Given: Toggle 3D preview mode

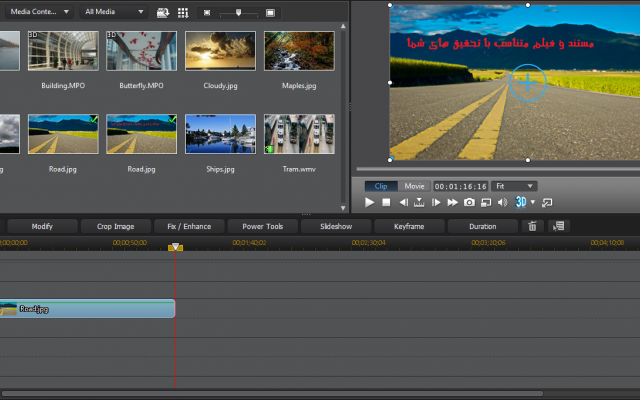Looking at the screenshot, I should click(520, 202).
